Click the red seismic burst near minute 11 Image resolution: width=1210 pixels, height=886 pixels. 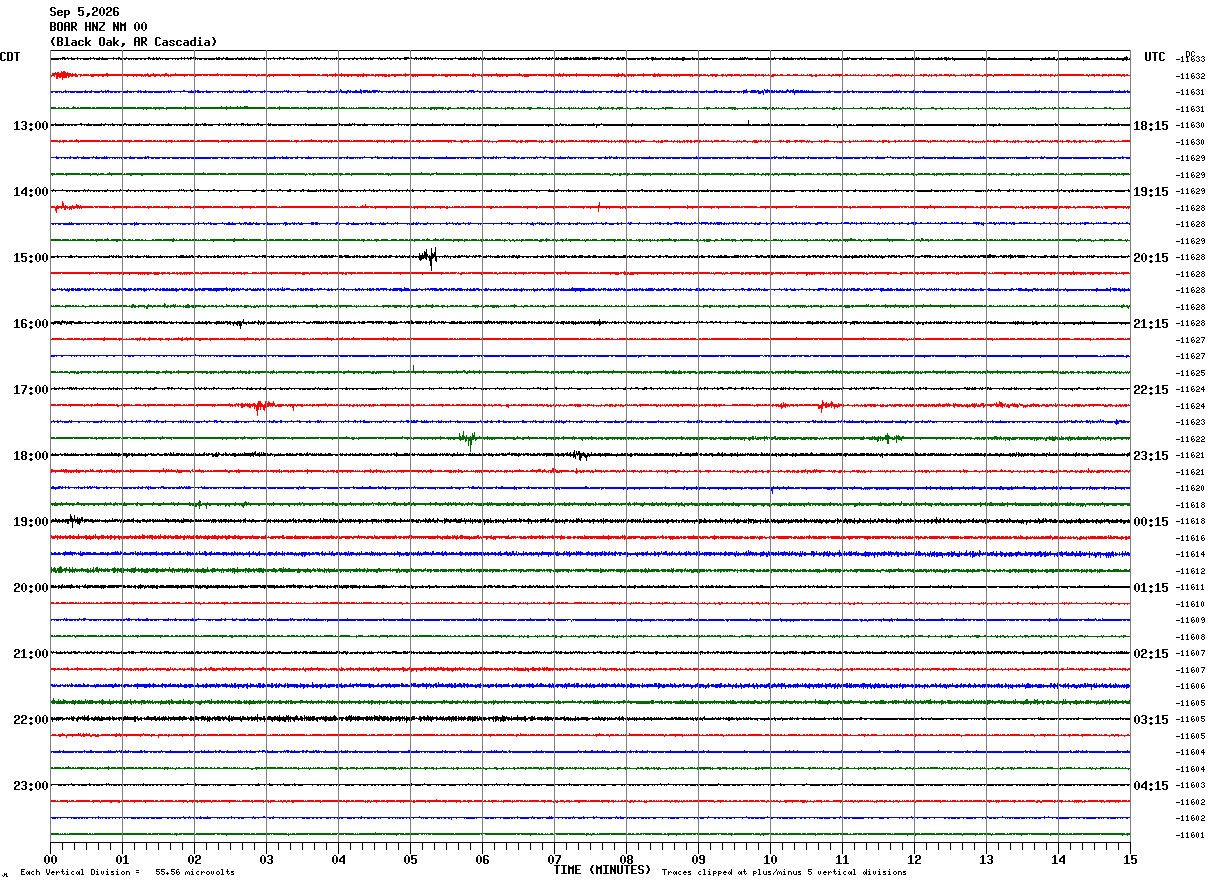pyautogui.click(x=828, y=405)
